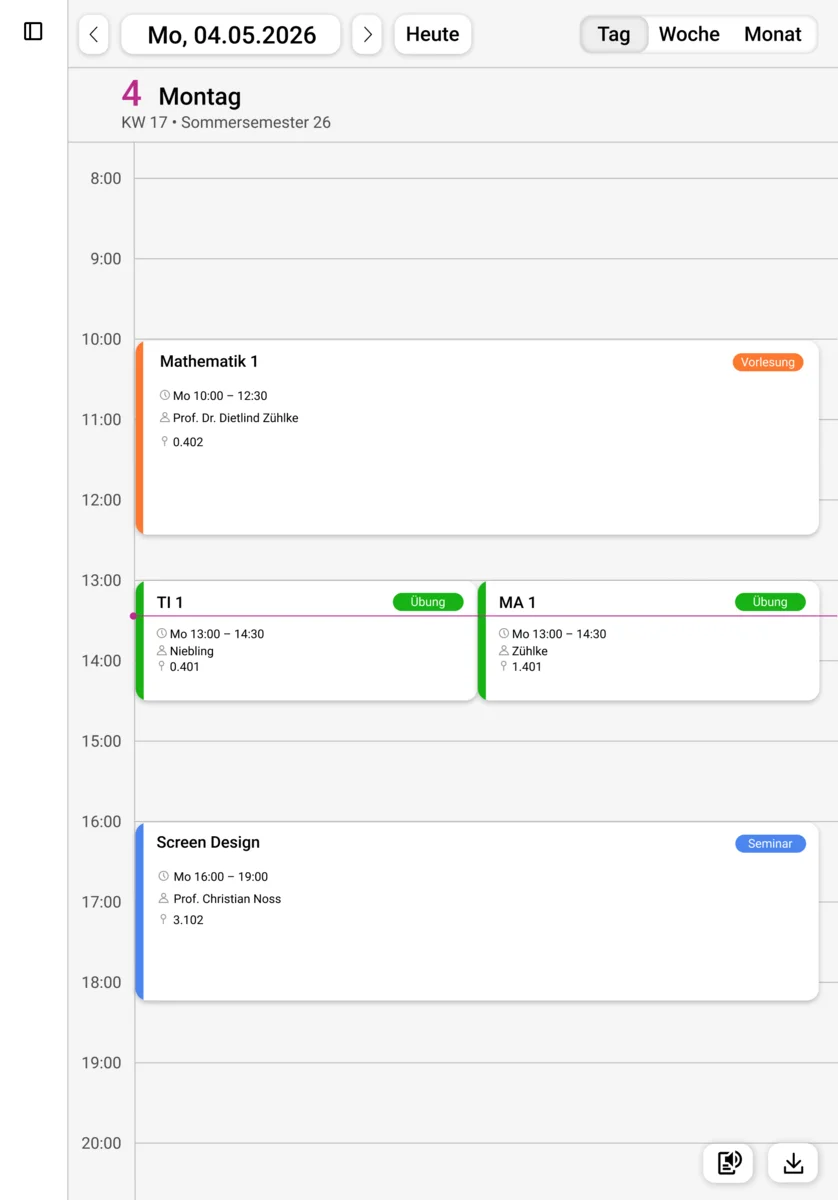Toggle the sidebar panel icon

pos(33,32)
